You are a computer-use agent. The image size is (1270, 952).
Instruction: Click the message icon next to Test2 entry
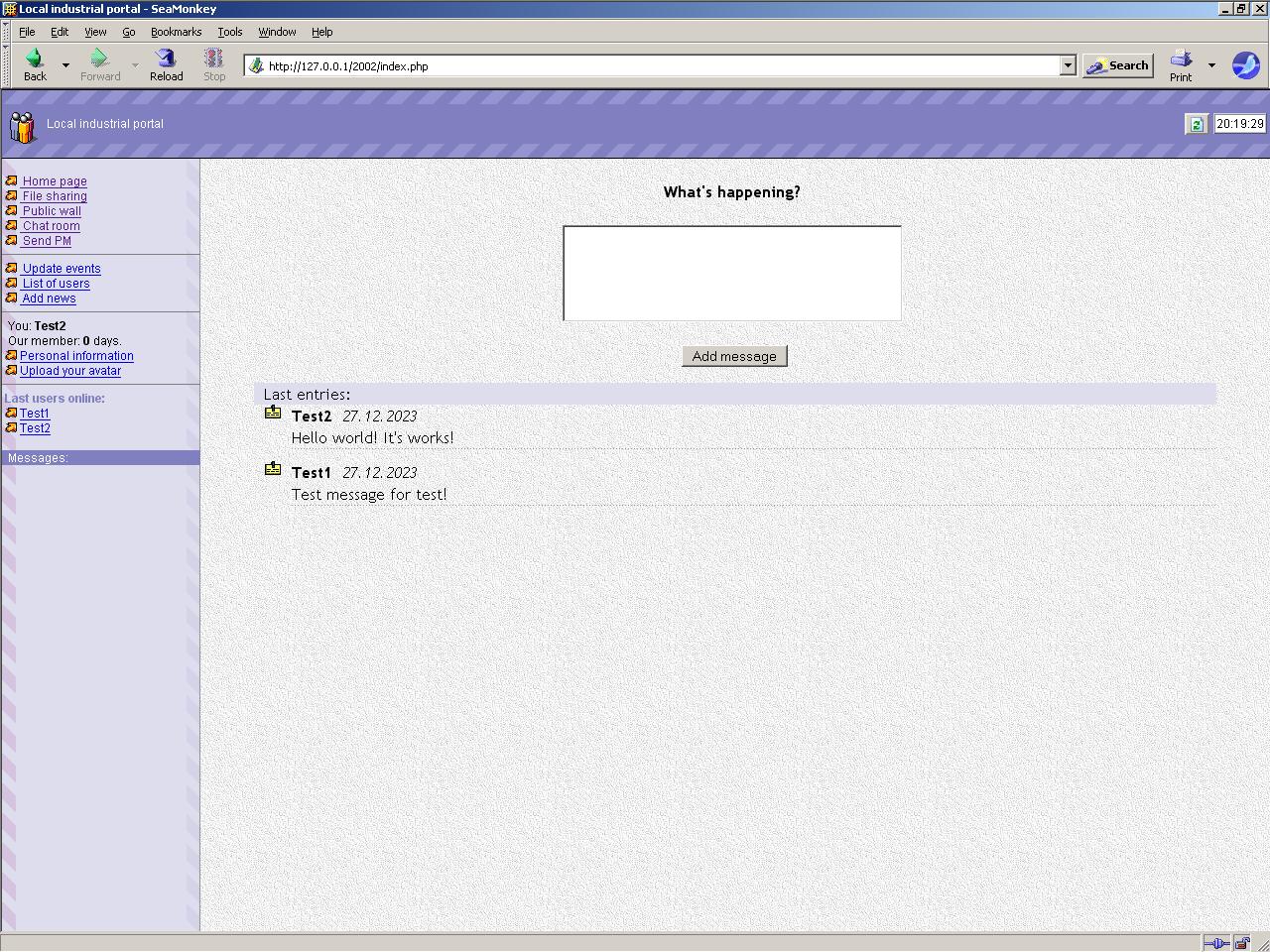click(273, 413)
